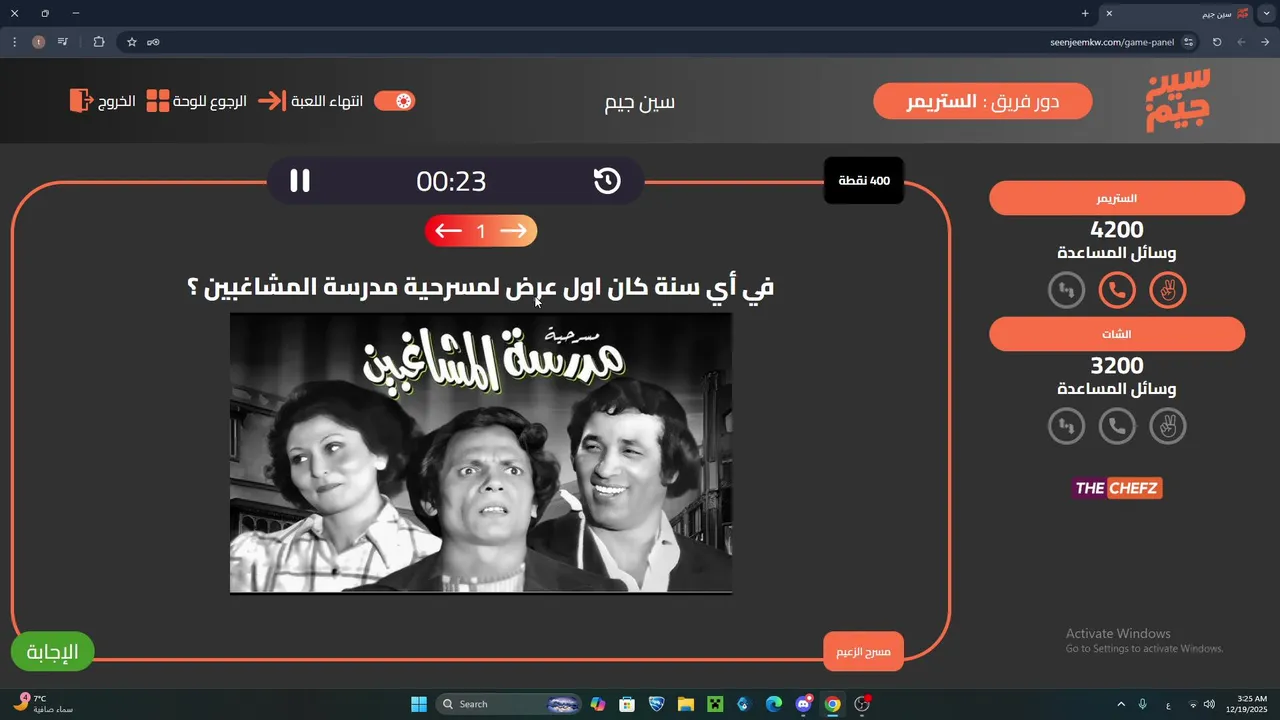1280x720 pixels.
Task: Open the media control icon in toolbar
Action: click(63, 42)
